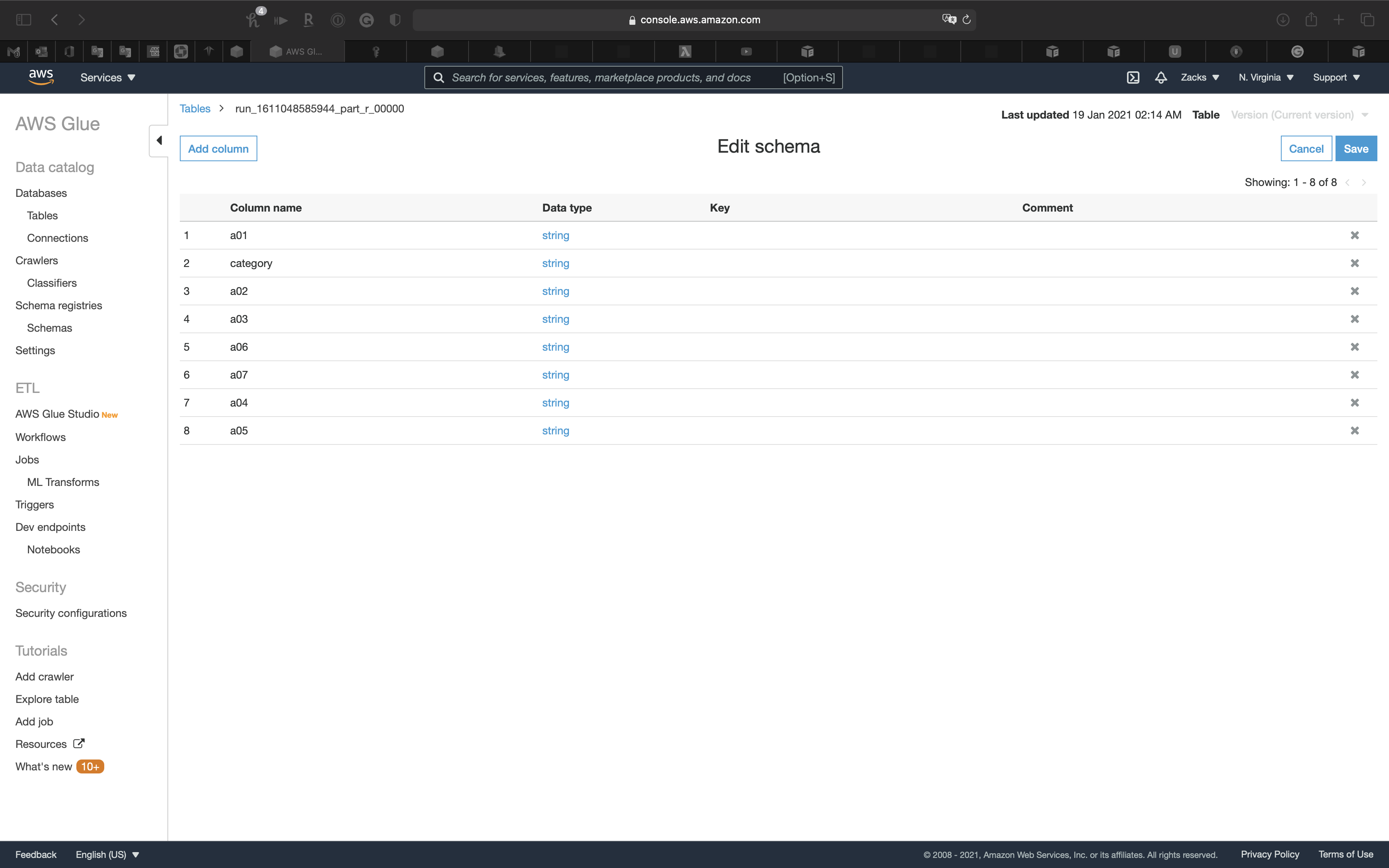This screenshot has width=1389, height=868.
Task: Open Crawlers in the sidebar
Action: 37,261
